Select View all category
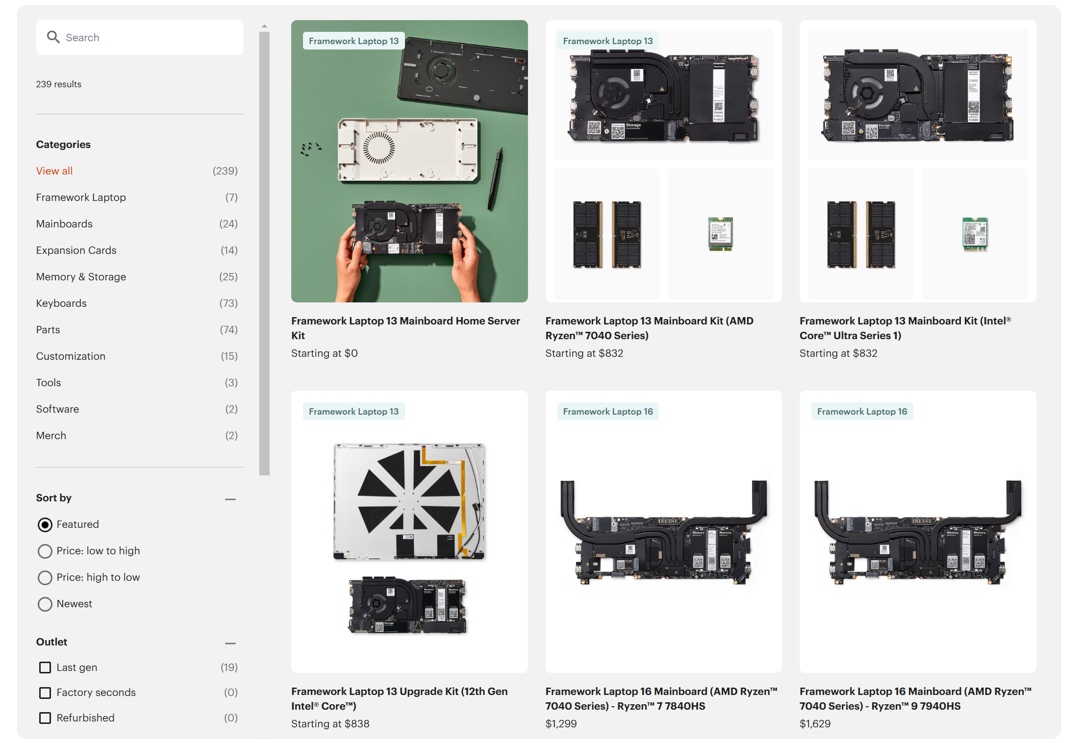 pos(54,171)
